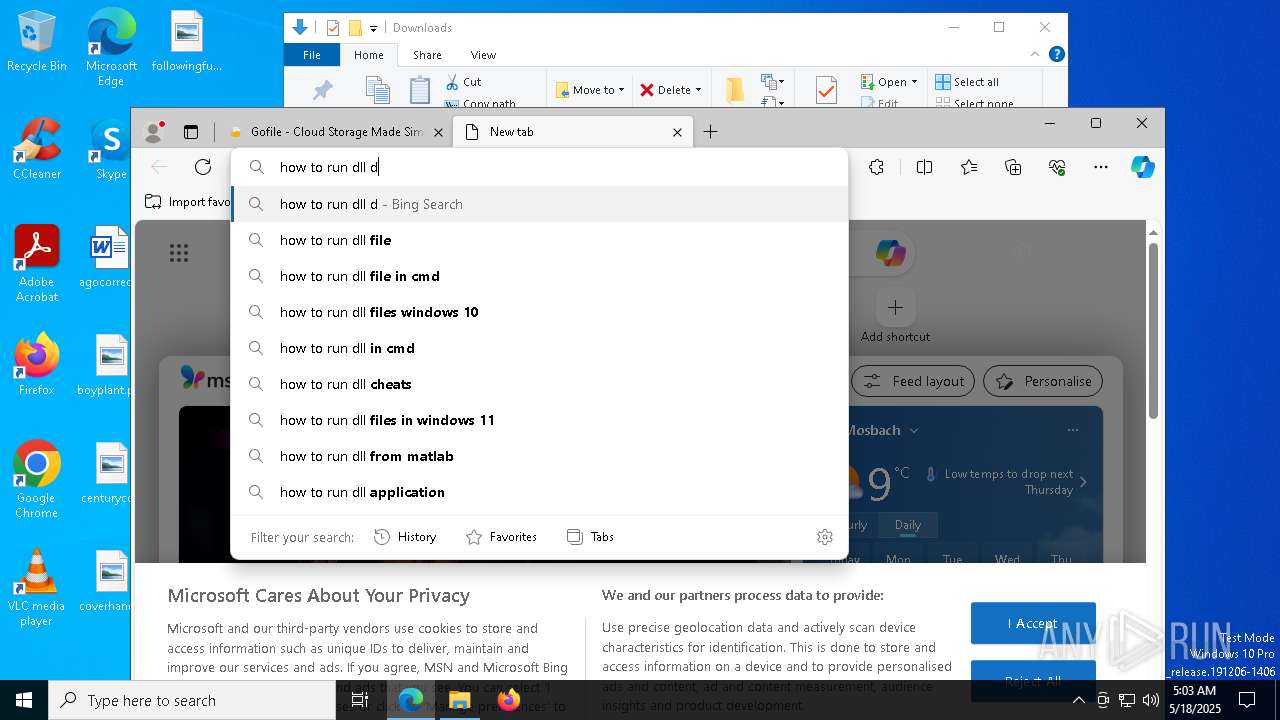Switch to File Explorer in the taskbar
Screen dimensions: 1280x720
(x=459, y=700)
